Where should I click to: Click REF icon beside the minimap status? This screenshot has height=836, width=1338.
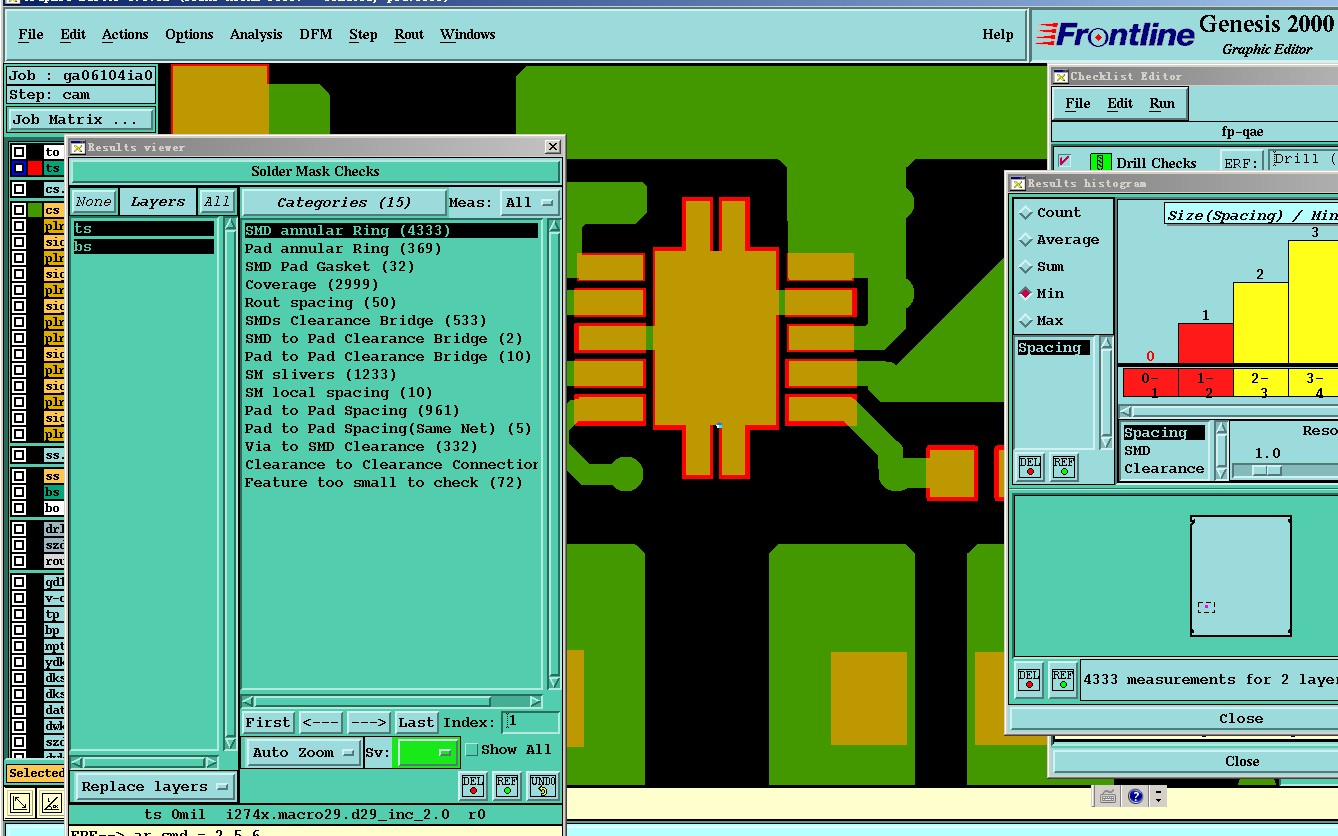pyautogui.click(x=1063, y=680)
